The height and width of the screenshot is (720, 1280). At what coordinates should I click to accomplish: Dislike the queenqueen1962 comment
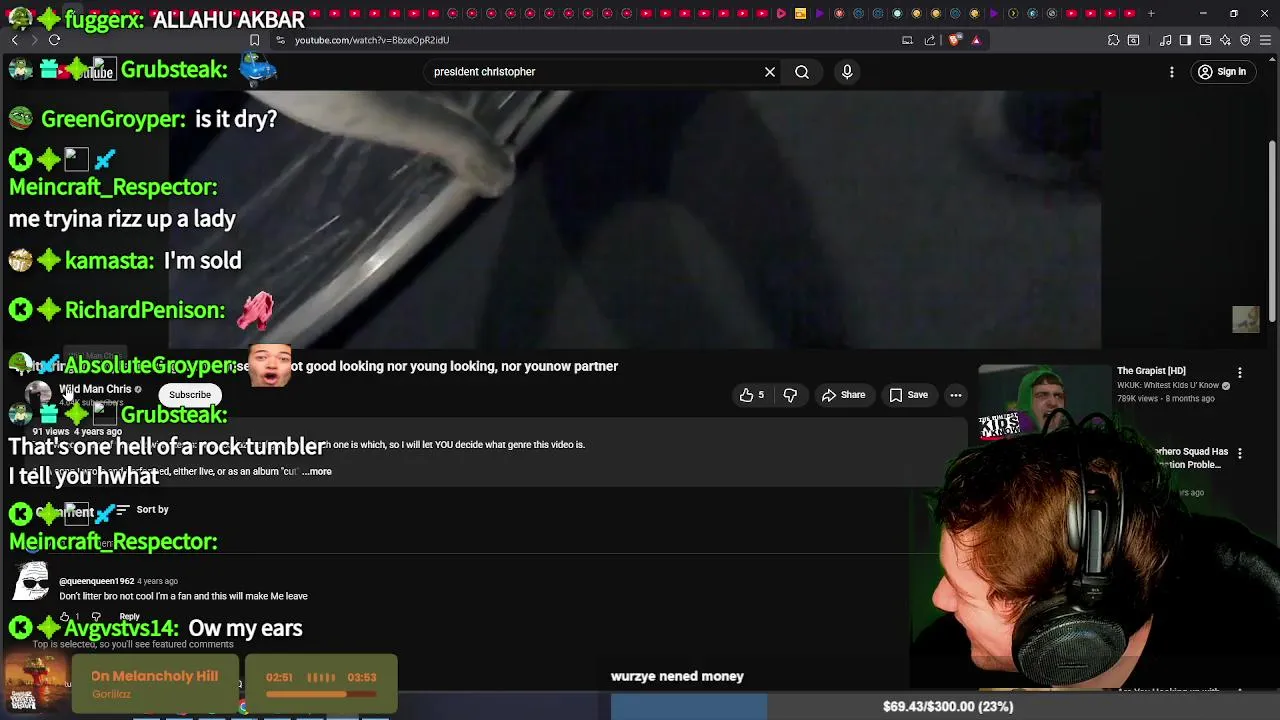(96, 617)
